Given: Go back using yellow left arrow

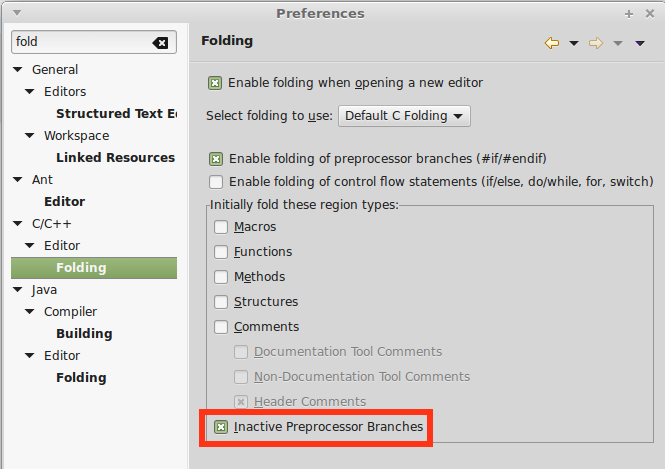Looking at the screenshot, I should (552, 43).
